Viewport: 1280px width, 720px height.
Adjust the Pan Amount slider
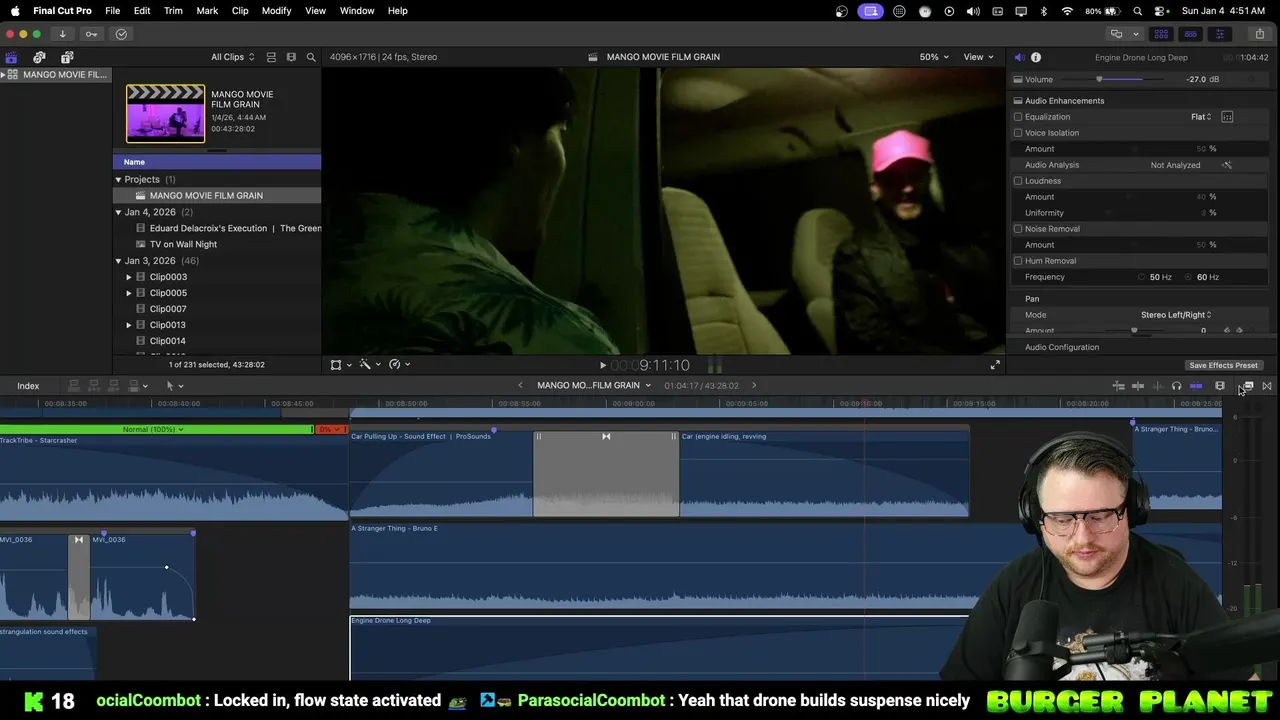pos(1134,330)
